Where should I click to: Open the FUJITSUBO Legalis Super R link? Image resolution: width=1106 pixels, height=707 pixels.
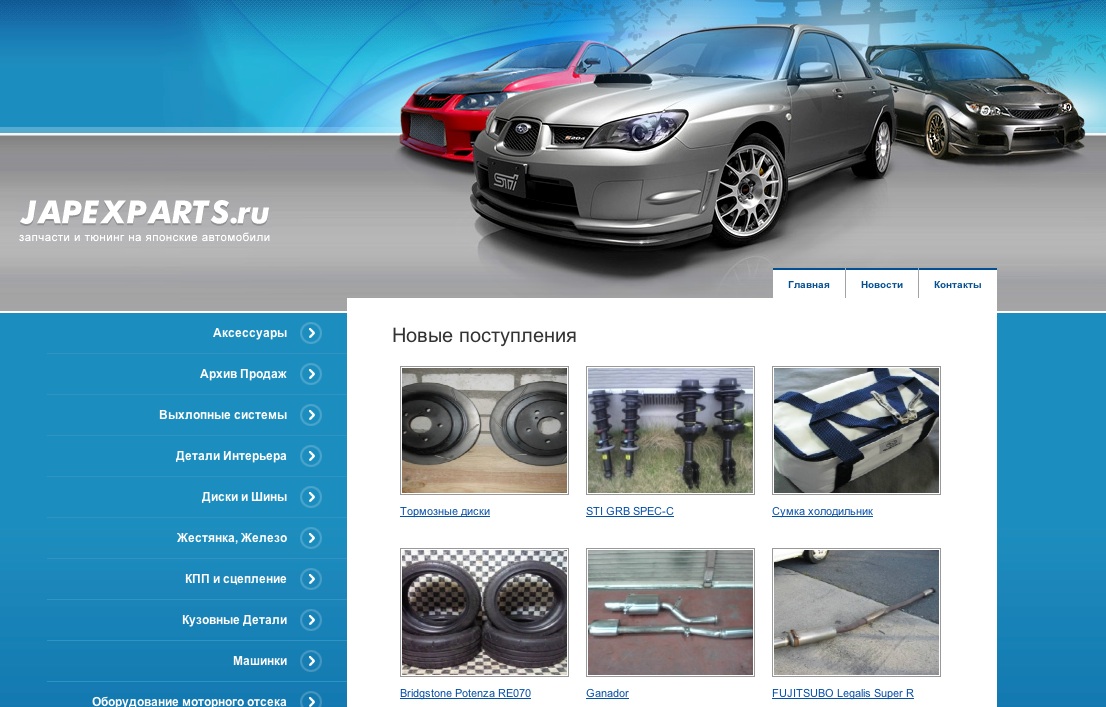click(x=842, y=693)
